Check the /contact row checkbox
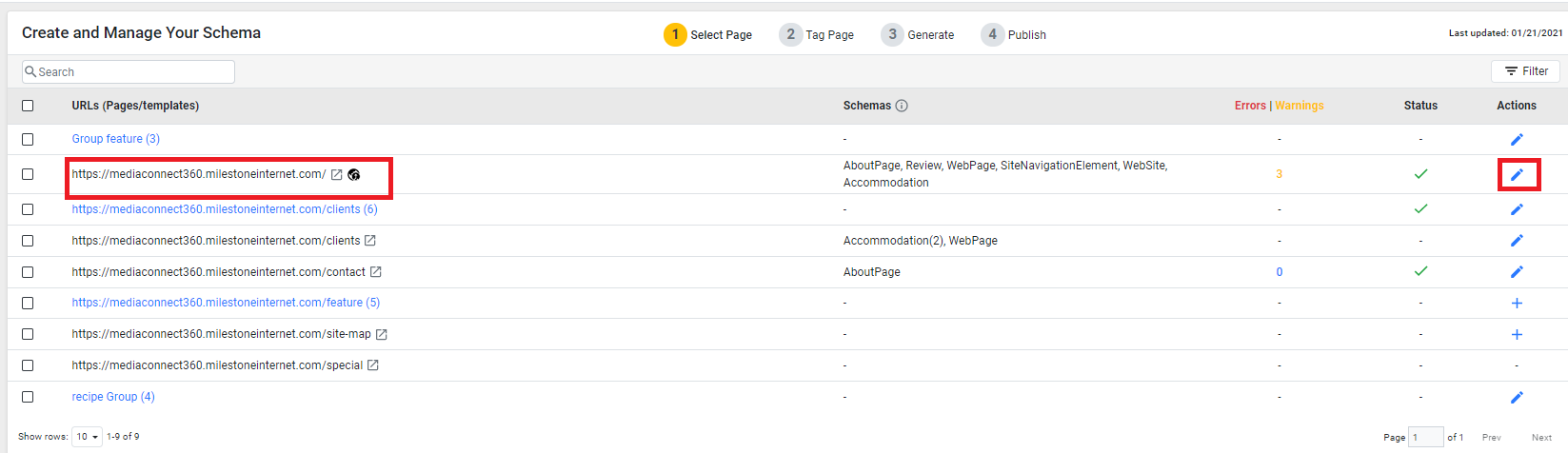Screen dimensions: 1568x453 [x=28, y=272]
